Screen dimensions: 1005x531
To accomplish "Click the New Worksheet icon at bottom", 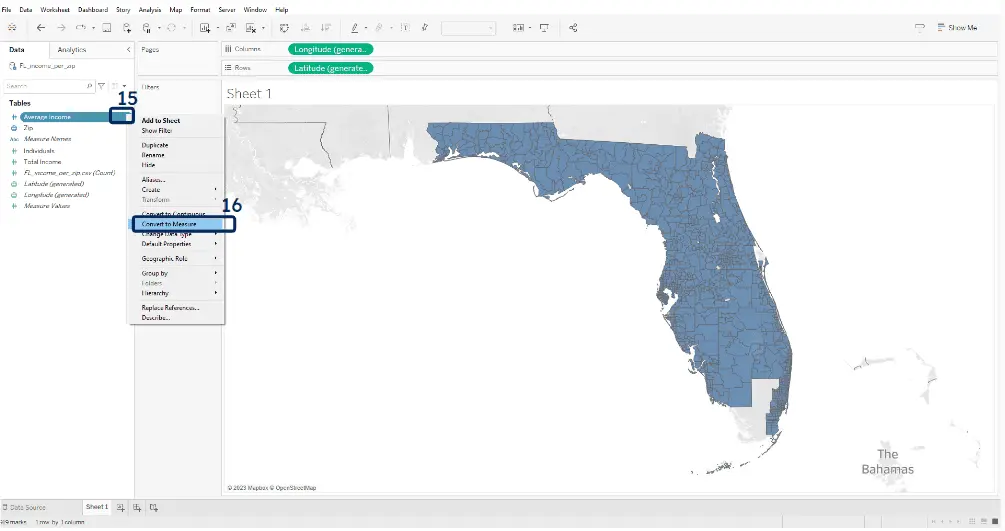I will [122, 508].
